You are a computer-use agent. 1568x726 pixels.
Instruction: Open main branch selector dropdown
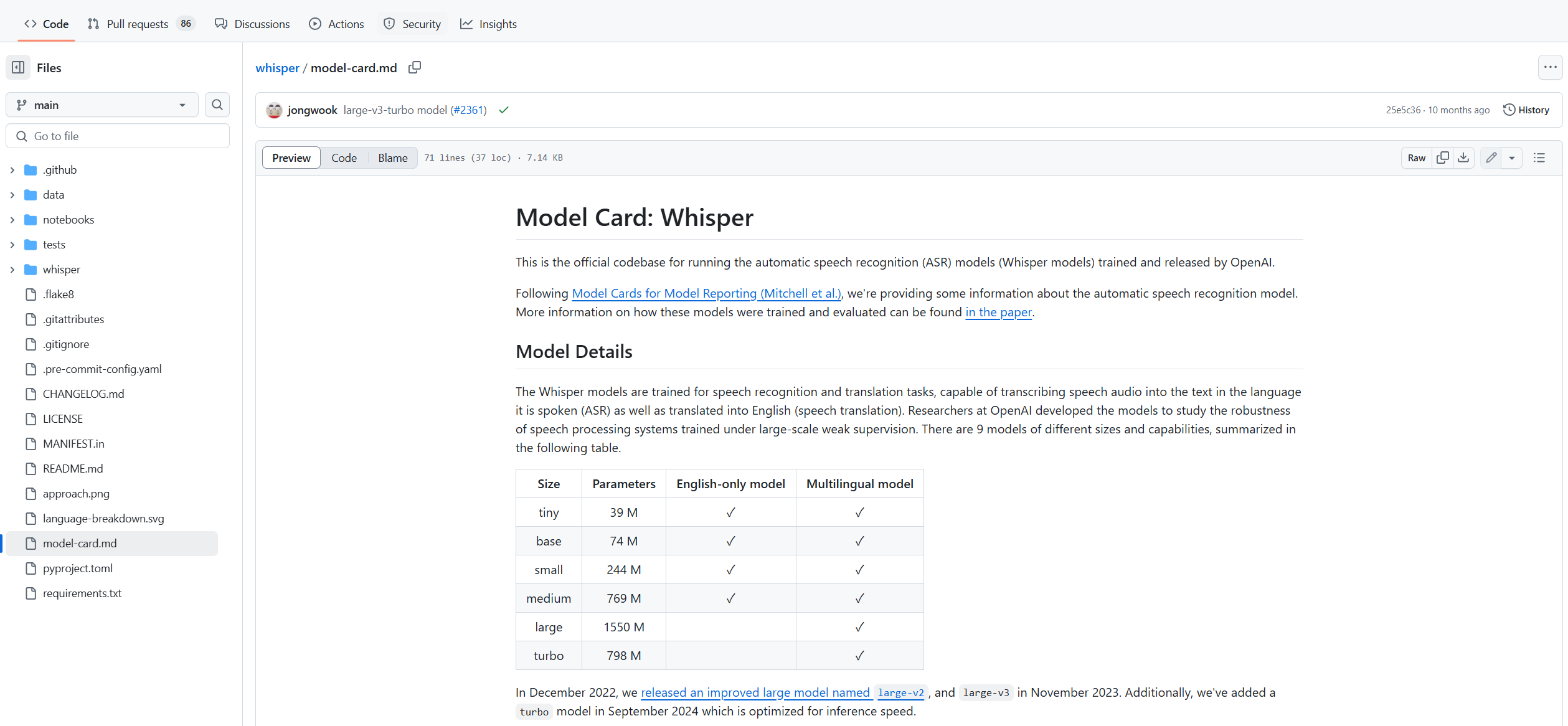(102, 105)
